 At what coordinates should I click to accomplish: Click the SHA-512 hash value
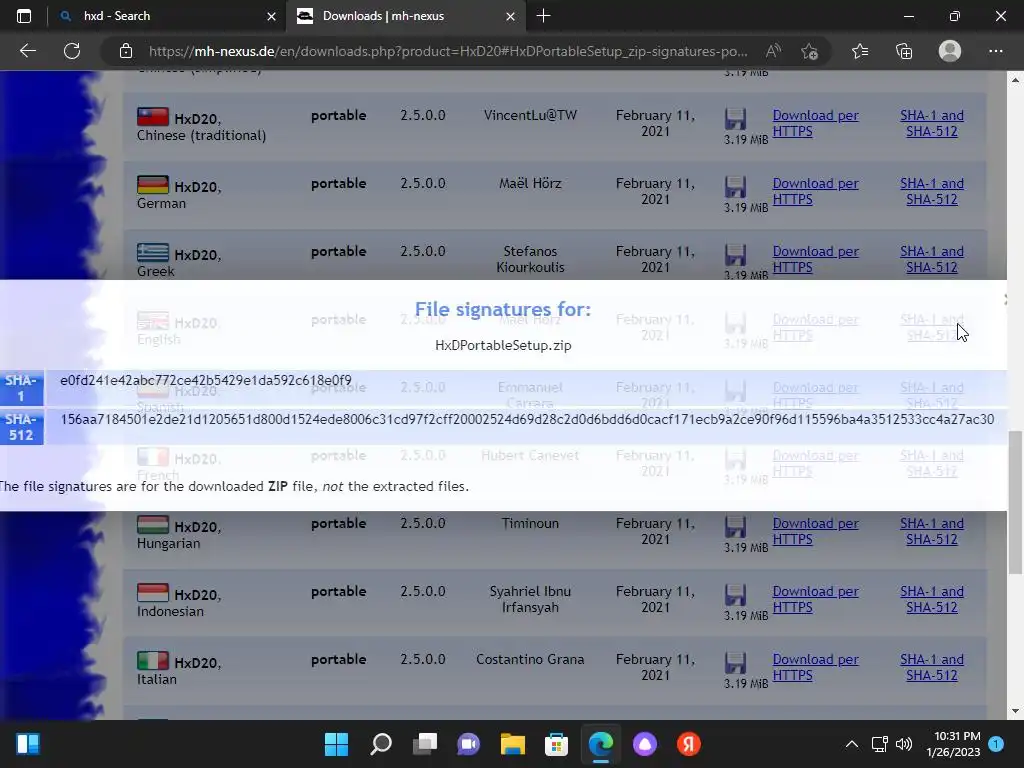coord(527,419)
